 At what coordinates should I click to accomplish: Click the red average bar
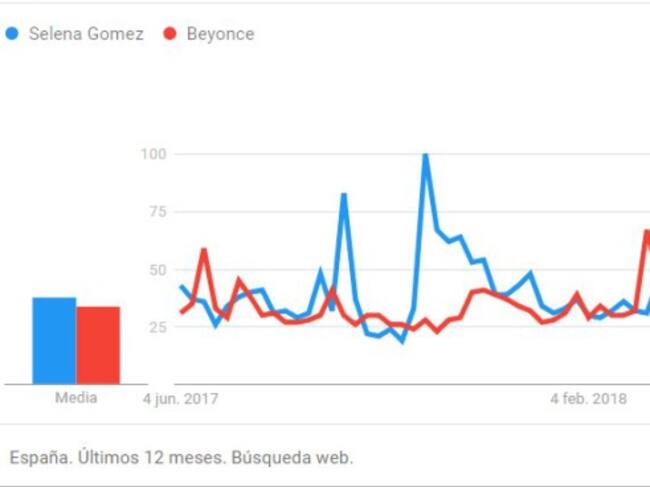click(x=98, y=345)
